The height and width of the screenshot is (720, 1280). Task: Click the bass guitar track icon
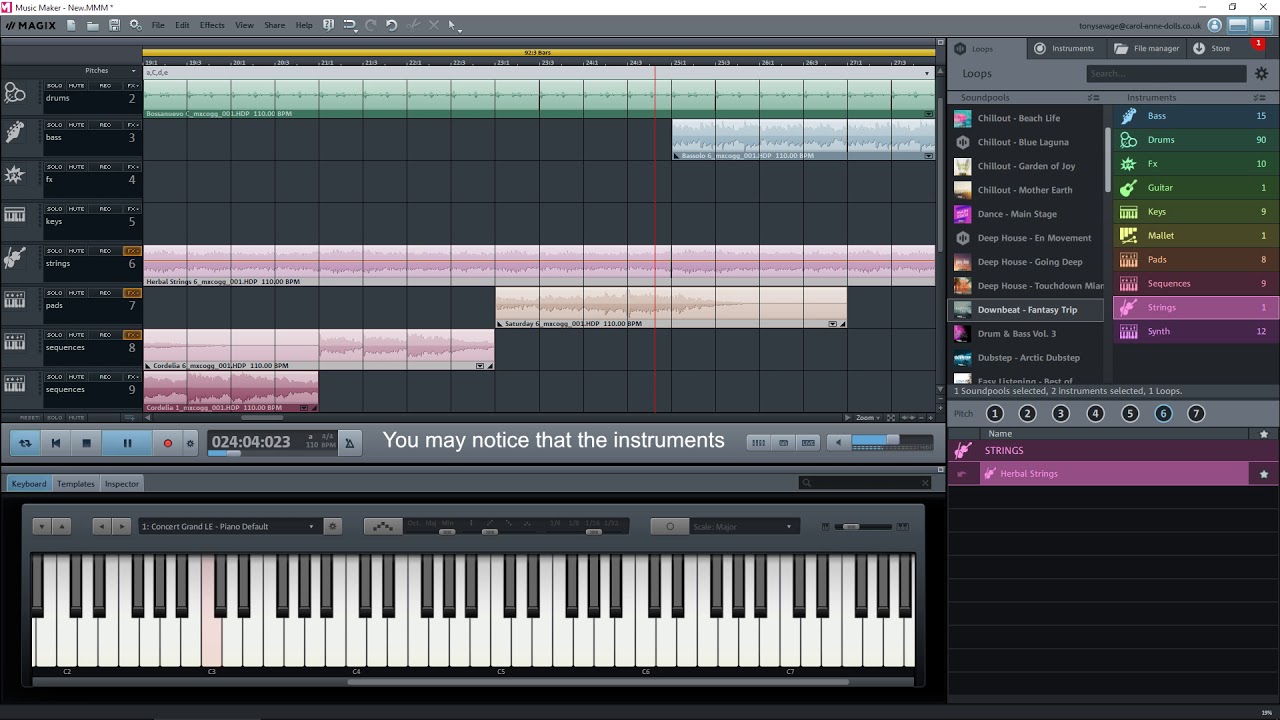15,133
